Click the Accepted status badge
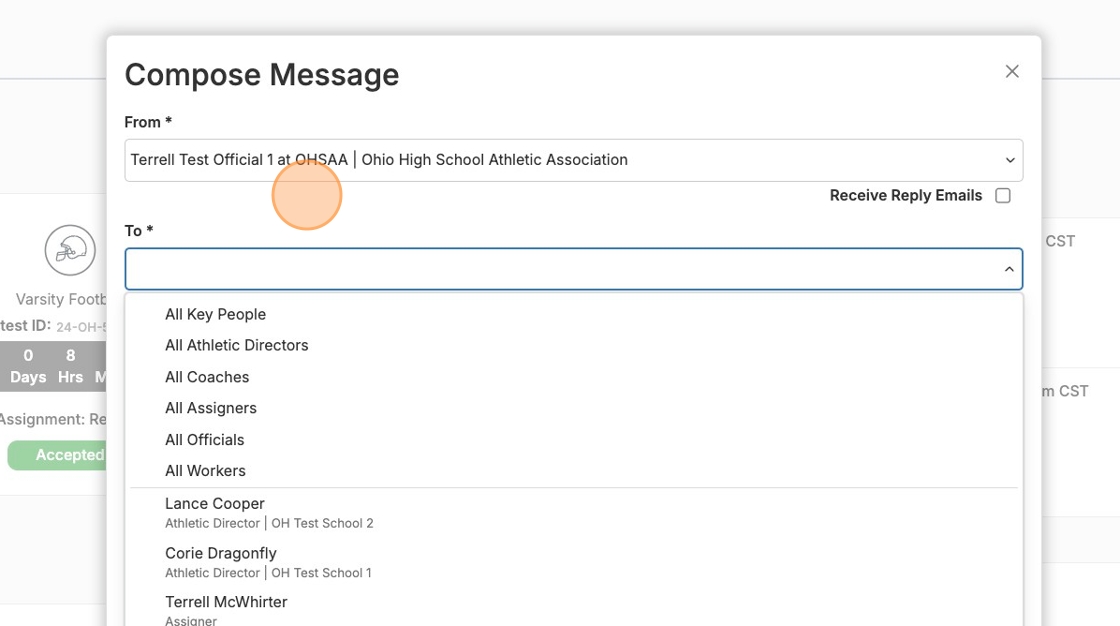Image resolution: width=1120 pixels, height=626 pixels. pyautogui.click(x=58, y=455)
